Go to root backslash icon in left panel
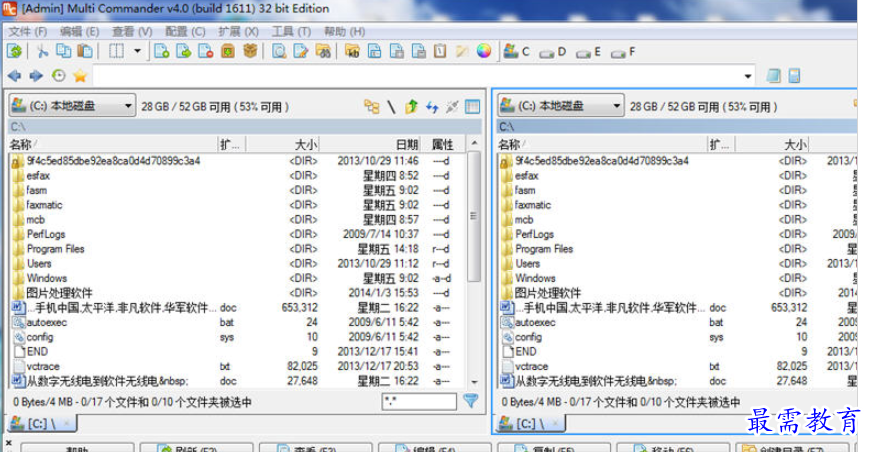This screenshot has height=452, width=869. tap(391, 106)
